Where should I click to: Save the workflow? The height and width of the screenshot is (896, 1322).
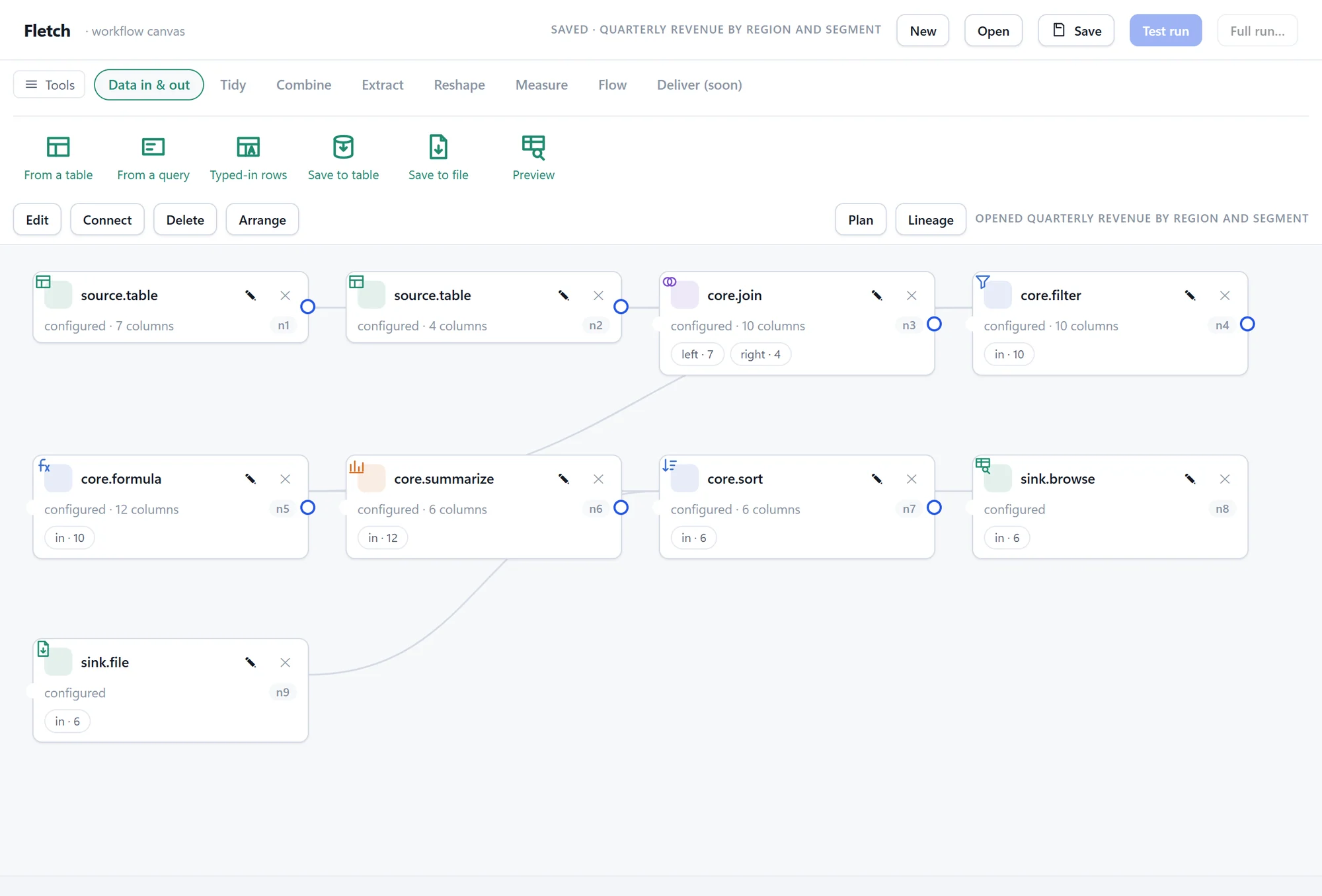tap(1076, 30)
